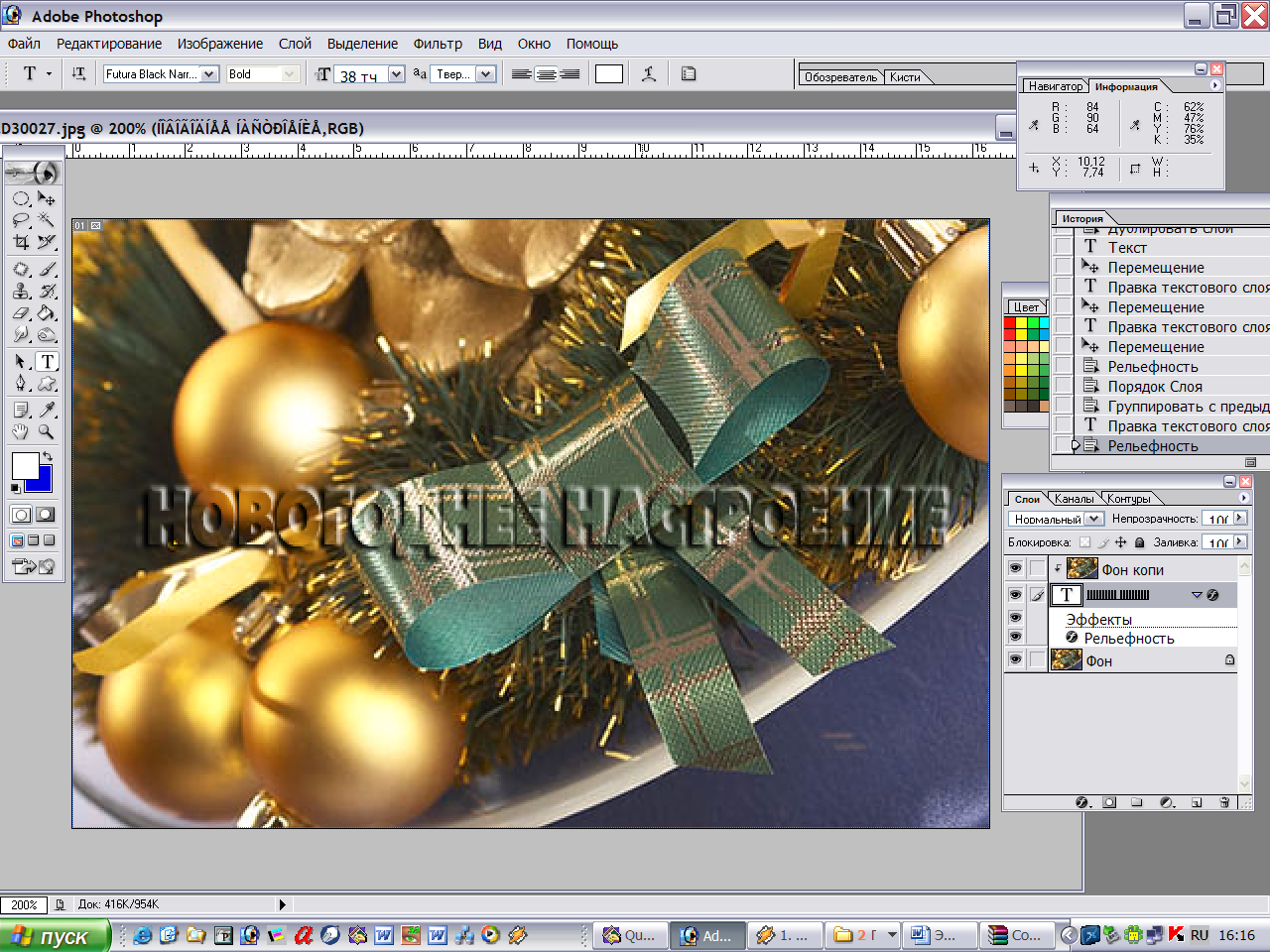Select the Notes tool

(x=21, y=410)
